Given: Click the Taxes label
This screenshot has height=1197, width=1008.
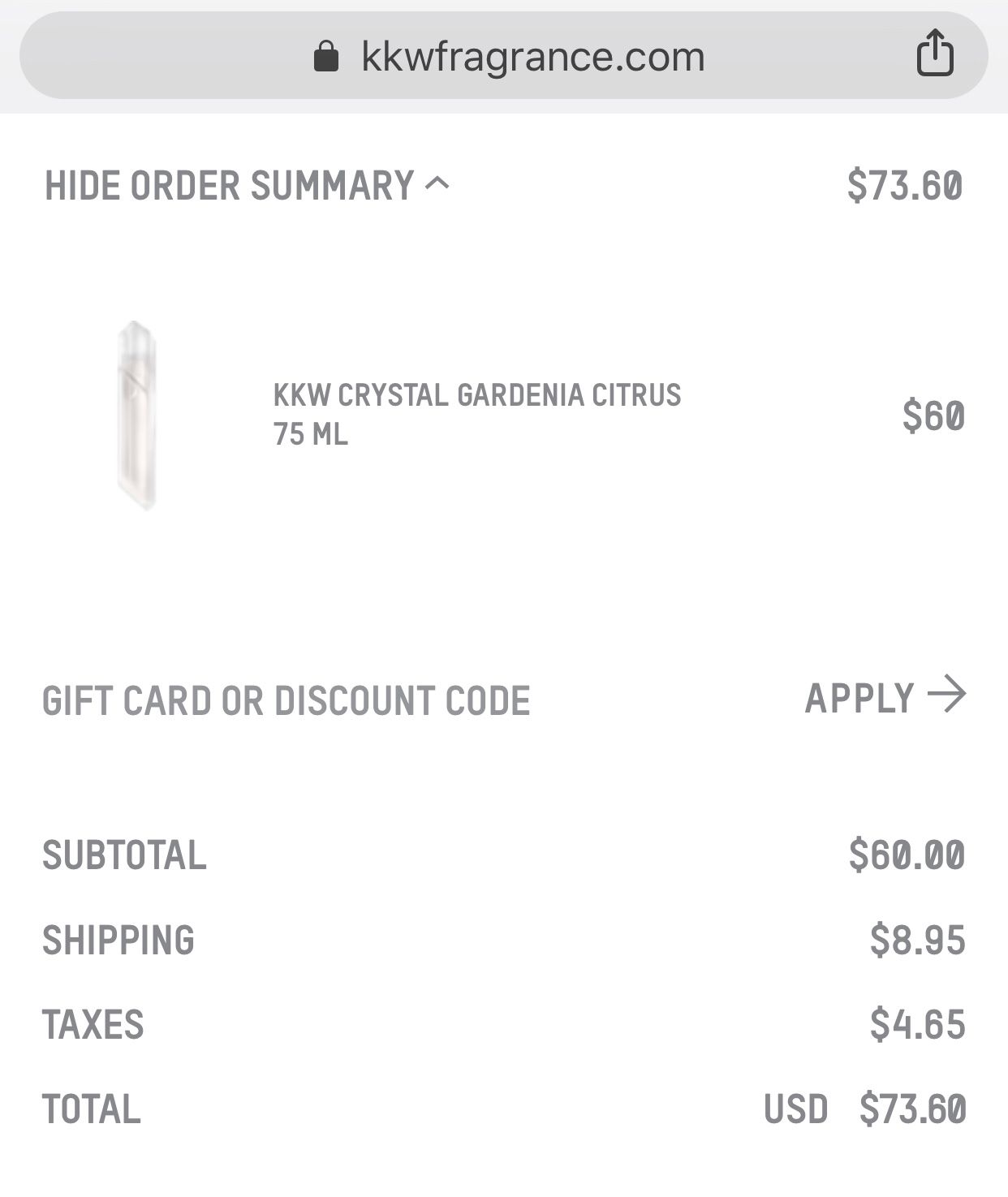Looking at the screenshot, I should click(93, 1025).
